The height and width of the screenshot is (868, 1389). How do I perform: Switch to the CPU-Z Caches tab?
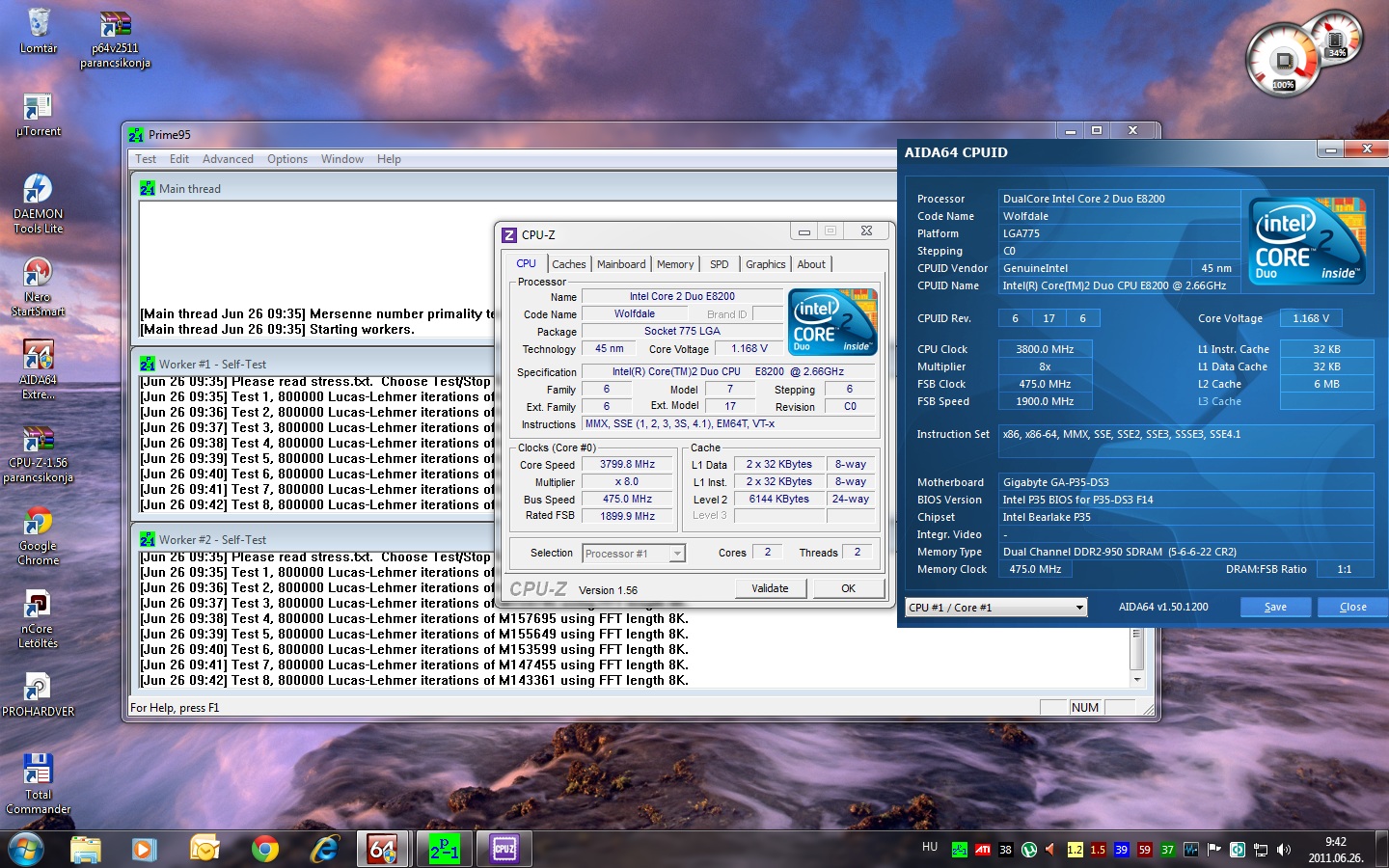pyautogui.click(x=569, y=264)
